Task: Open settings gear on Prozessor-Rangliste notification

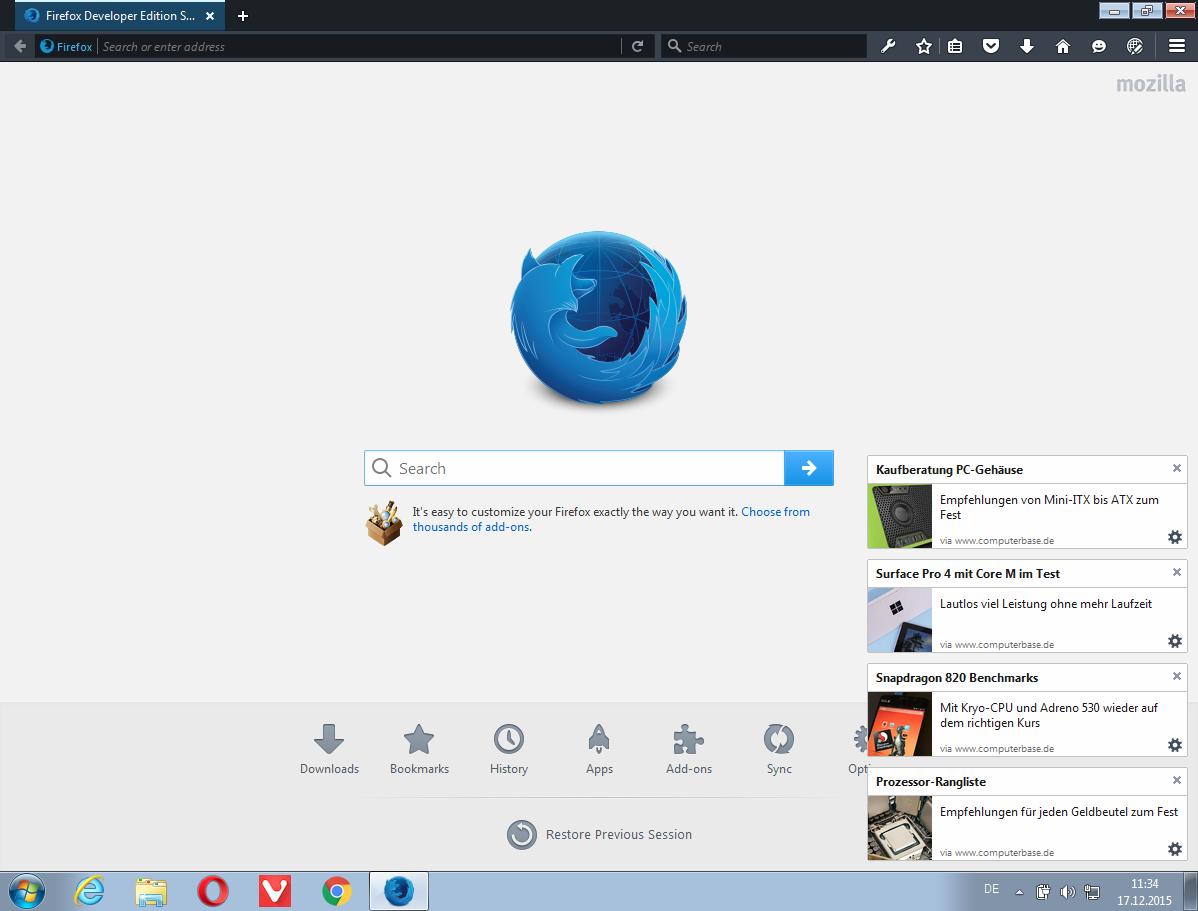Action: [1175, 849]
